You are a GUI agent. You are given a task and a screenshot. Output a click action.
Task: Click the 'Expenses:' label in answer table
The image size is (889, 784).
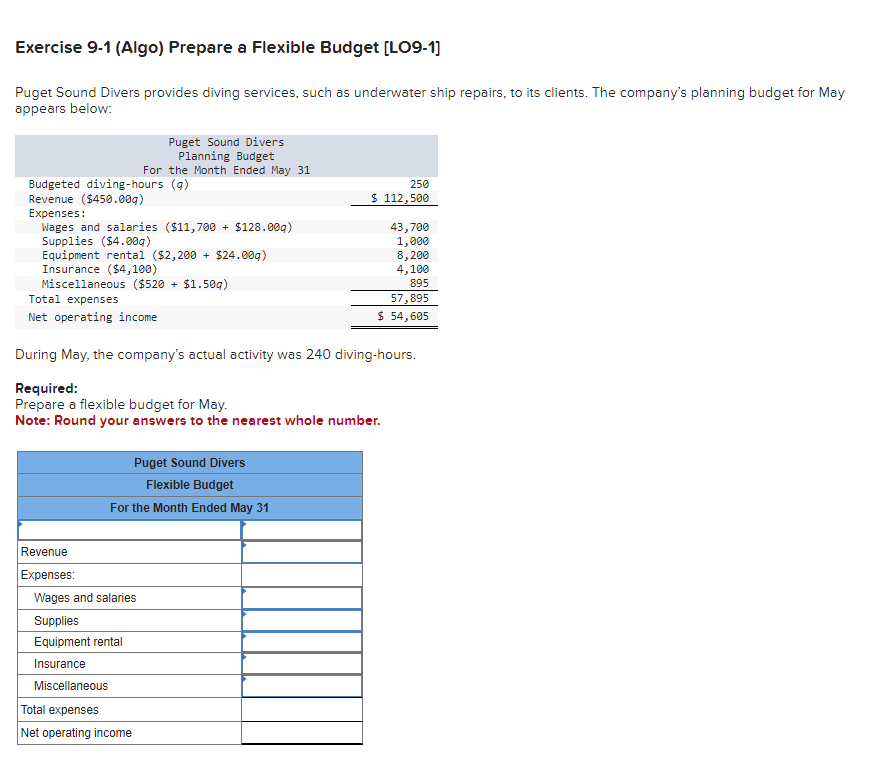(48, 575)
